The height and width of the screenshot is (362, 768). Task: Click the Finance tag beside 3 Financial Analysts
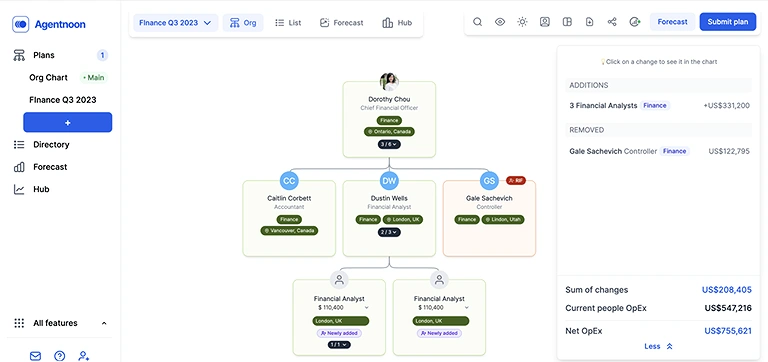tap(655, 105)
